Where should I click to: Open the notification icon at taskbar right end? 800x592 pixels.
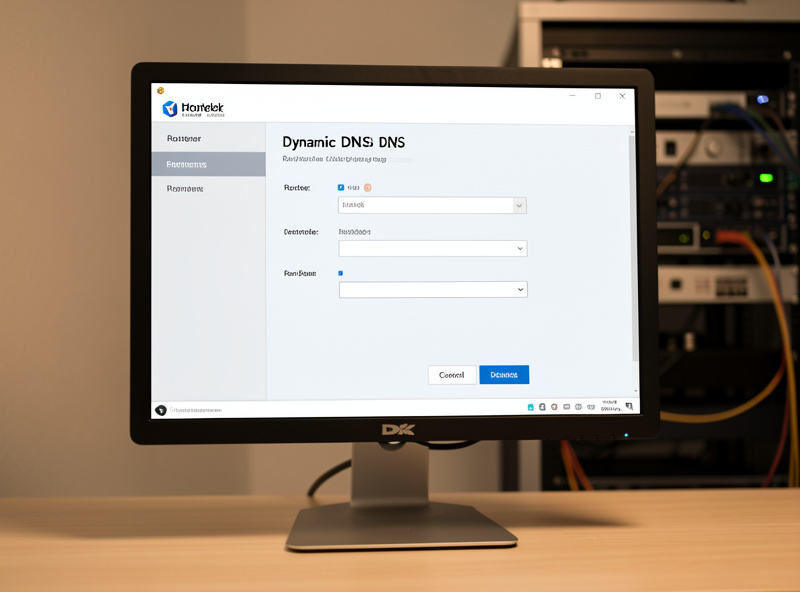coord(629,406)
